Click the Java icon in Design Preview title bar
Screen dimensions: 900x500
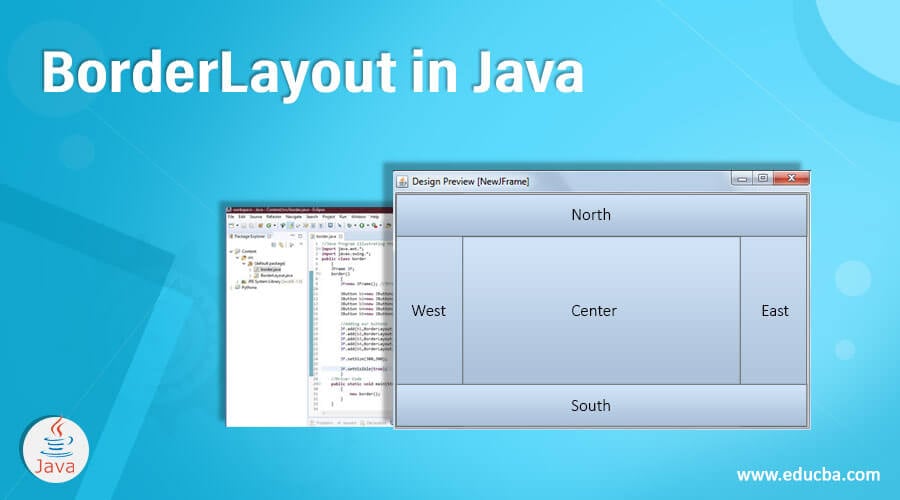tap(402, 181)
